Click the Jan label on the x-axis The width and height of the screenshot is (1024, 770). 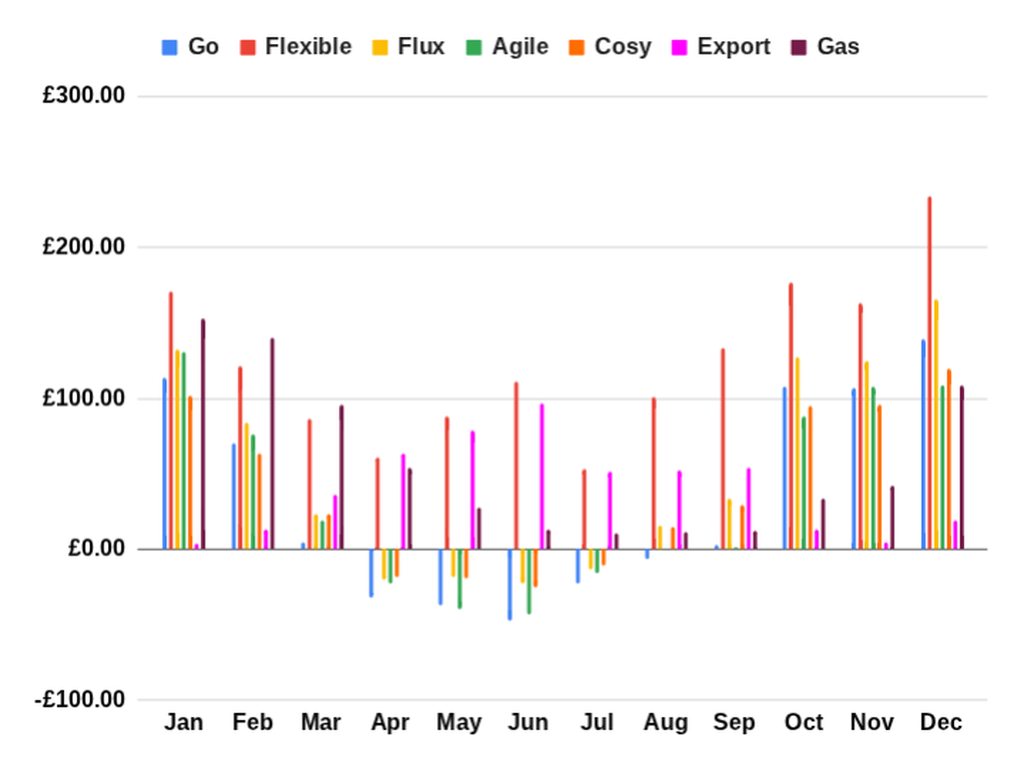point(183,723)
